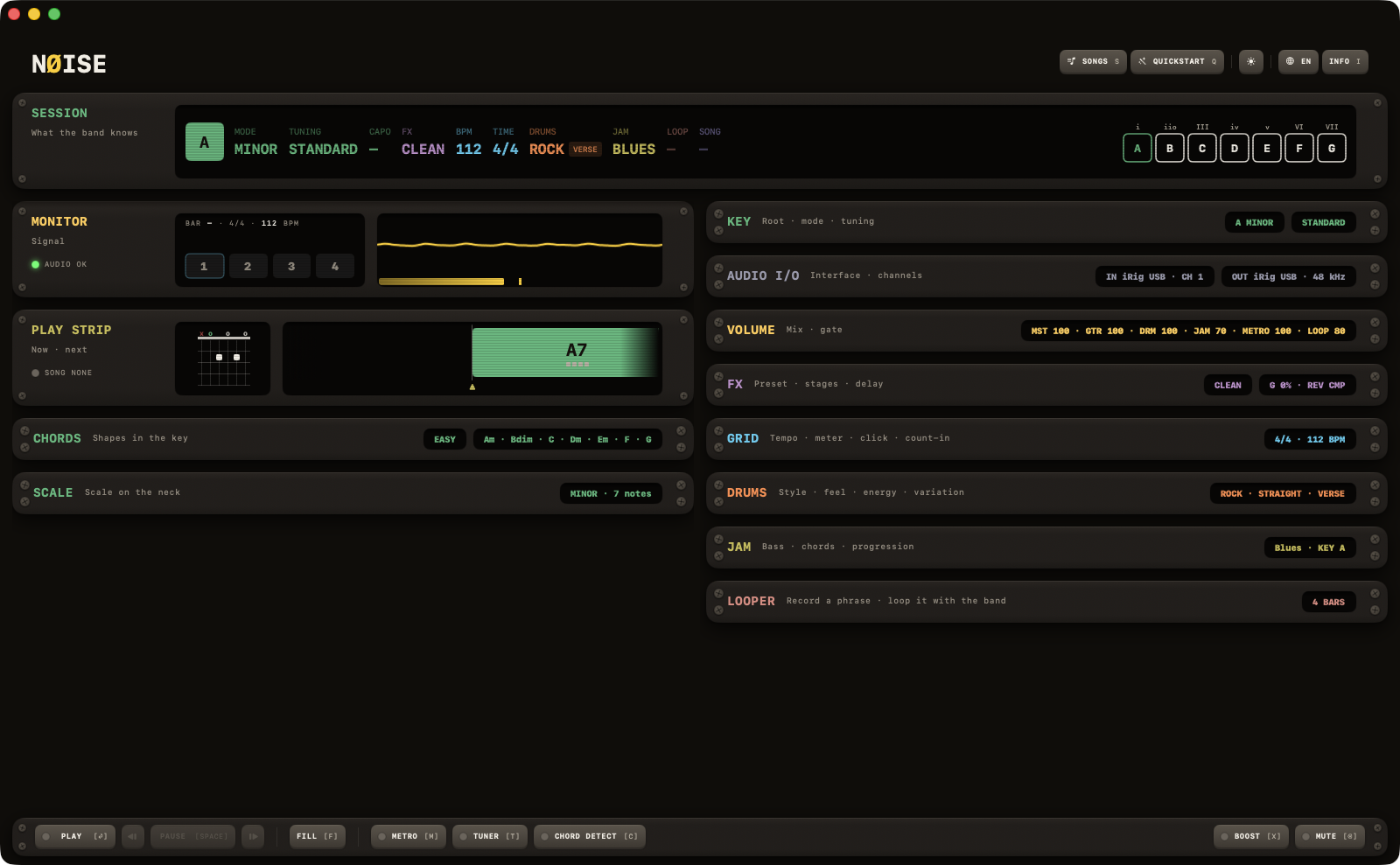Screen dimensions: 1400x865
Task: Select the v degree chord E
Action: 1267,148
